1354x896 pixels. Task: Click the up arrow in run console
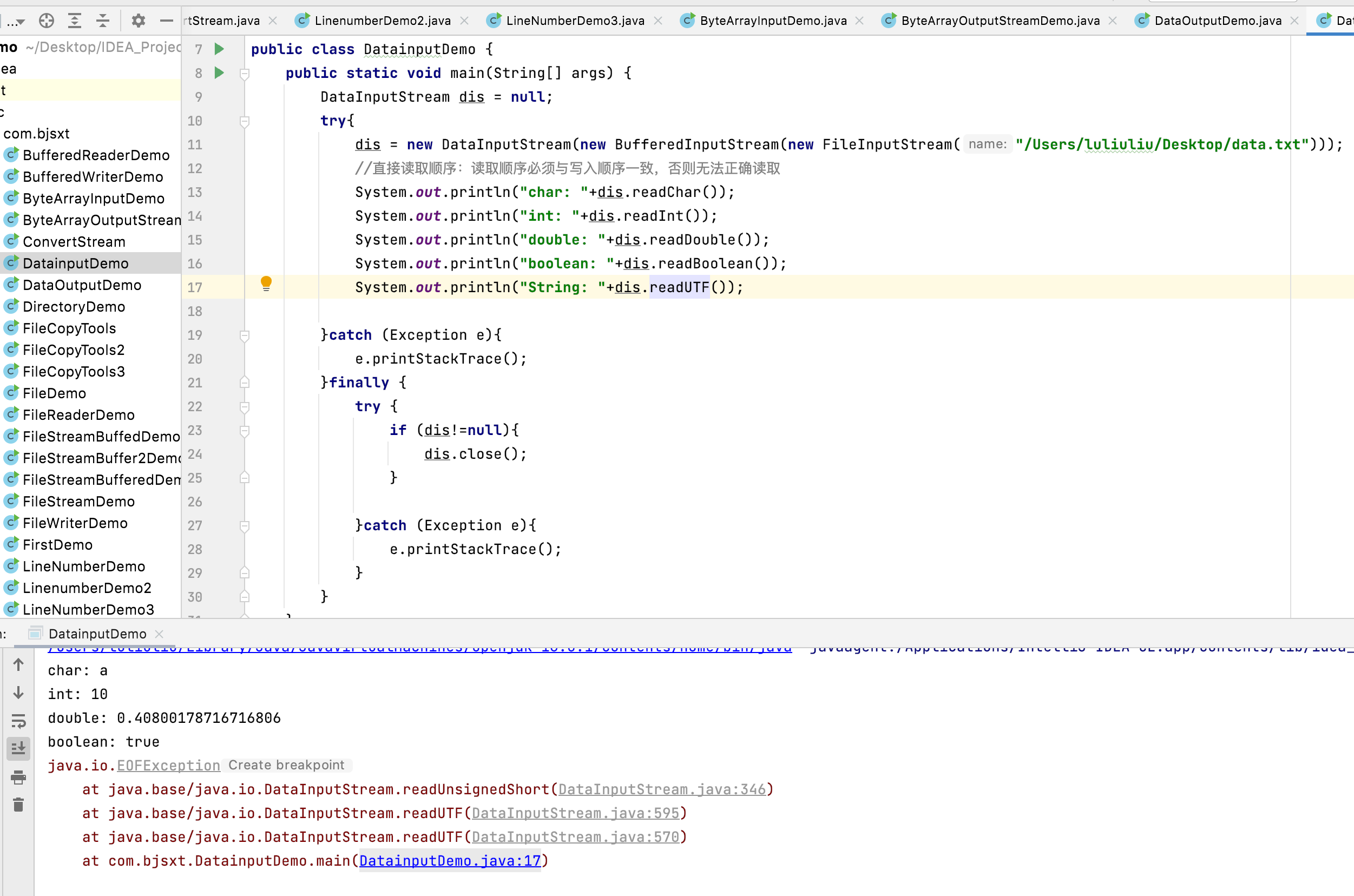[18, 664]
